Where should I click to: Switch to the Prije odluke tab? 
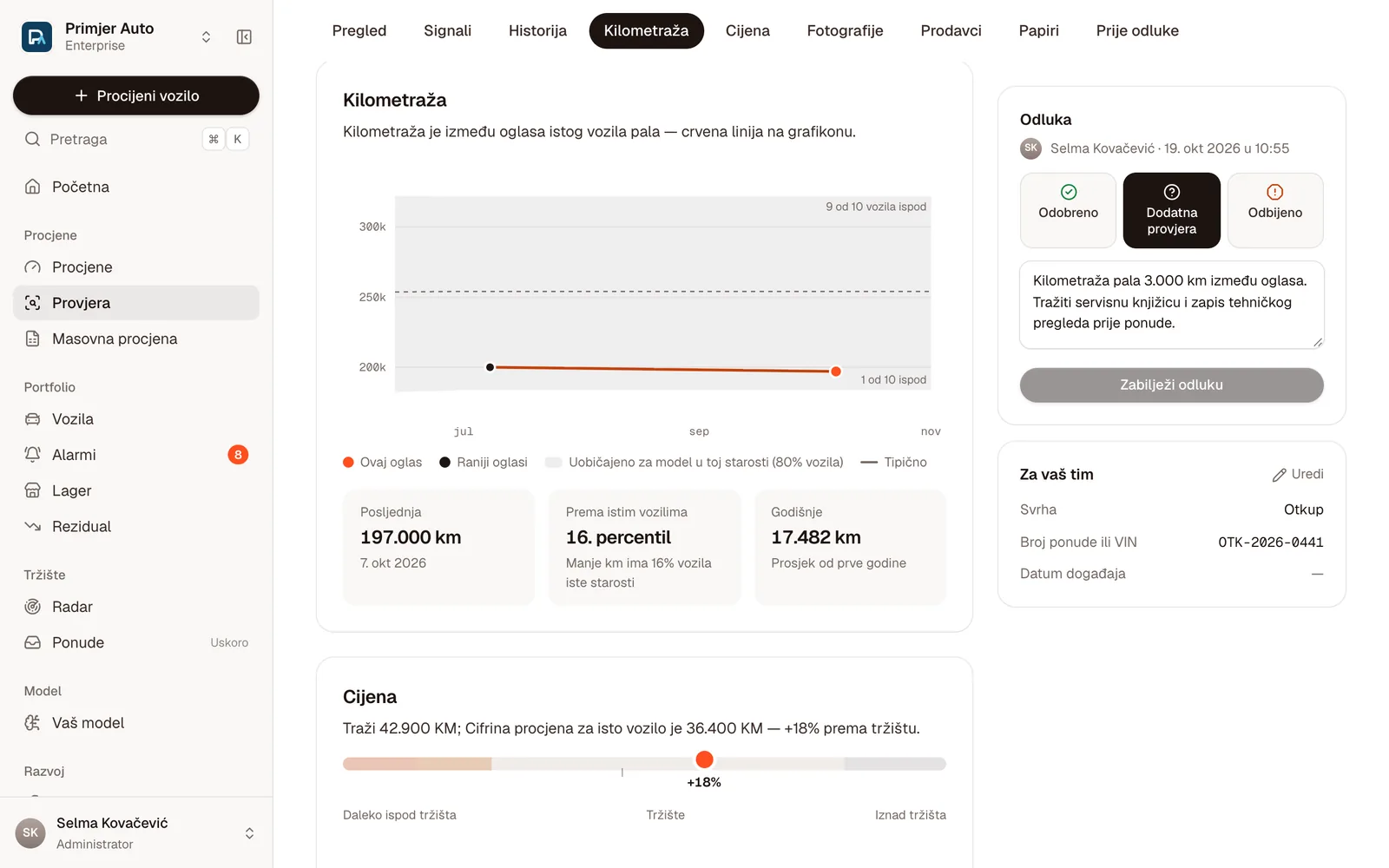[1137, 31]
